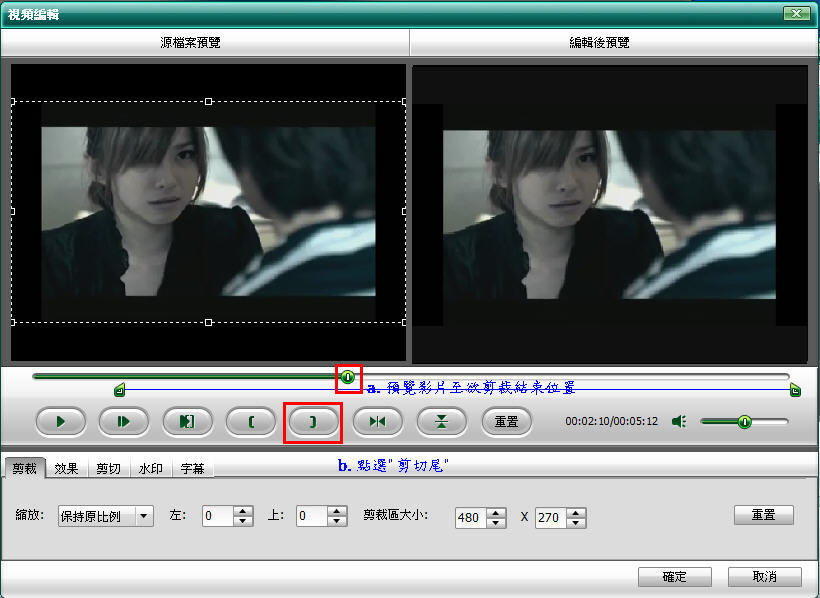820x598 pixels.
Task: Click the volume slider handle
Action: (744, 422)
